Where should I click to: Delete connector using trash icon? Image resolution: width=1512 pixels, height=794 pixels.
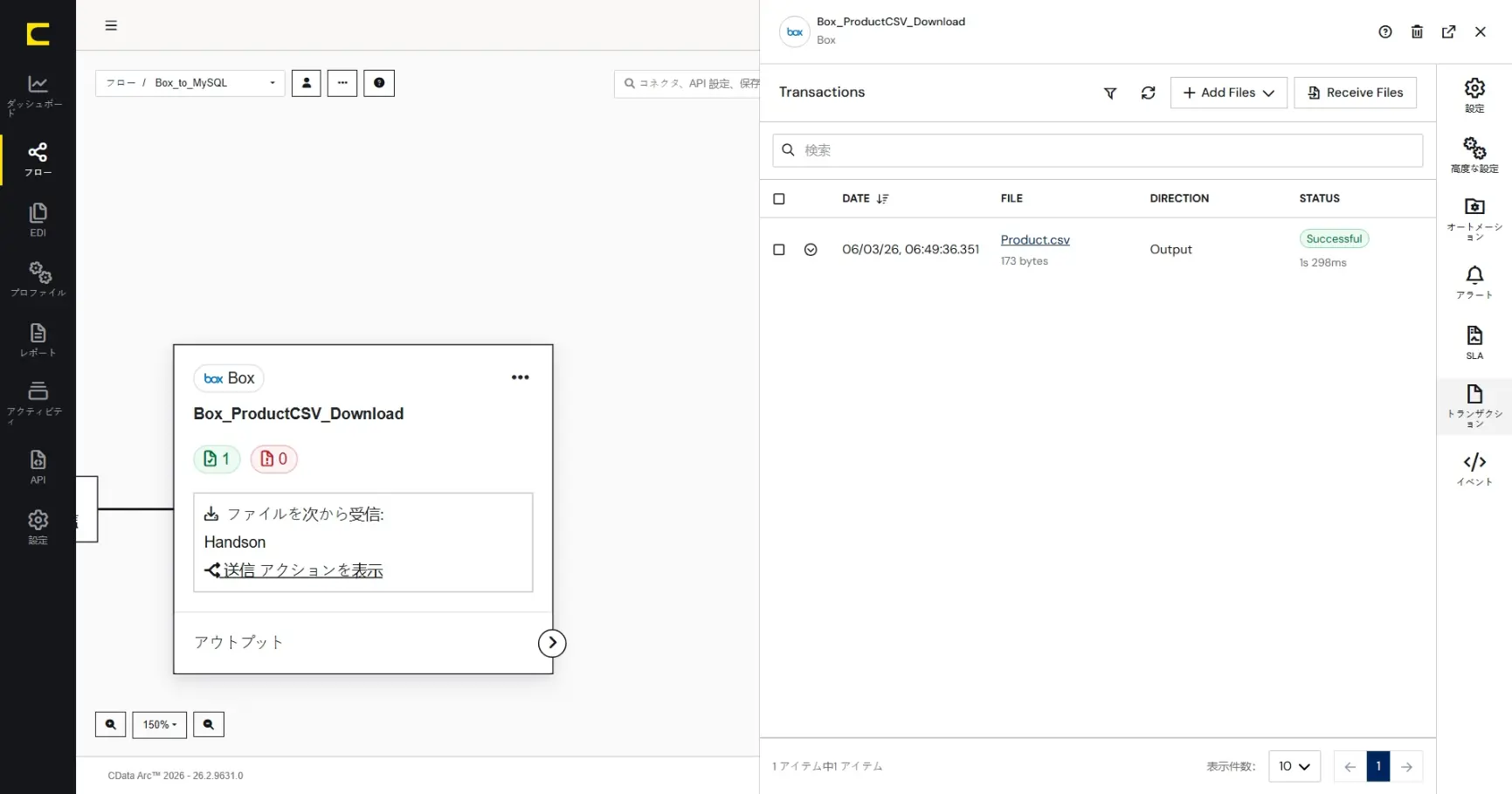(1417, 31)
